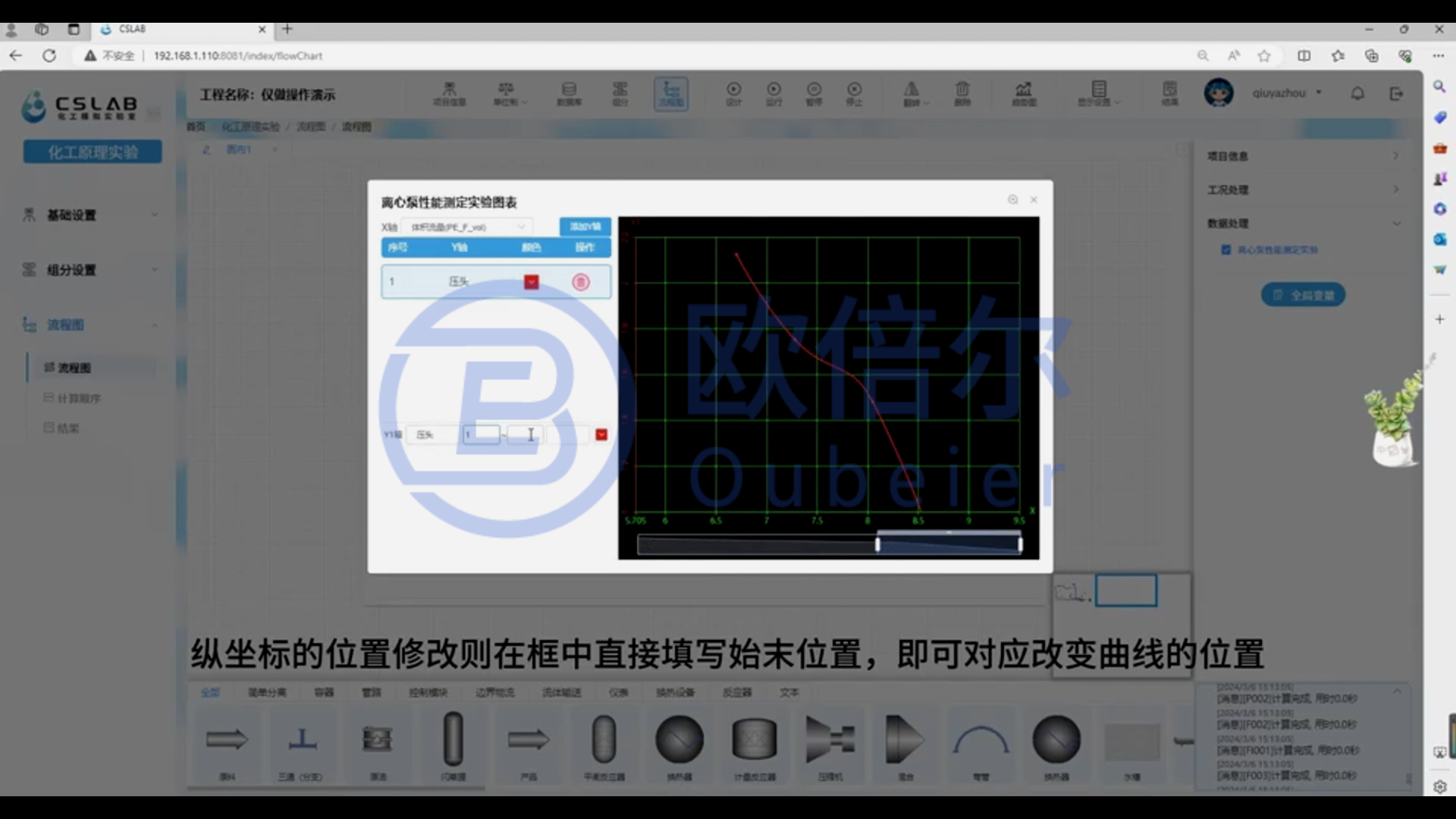1456x819 pixels.
Task: Select the 反应器 component tab
Action: click(x=737, y=692)
